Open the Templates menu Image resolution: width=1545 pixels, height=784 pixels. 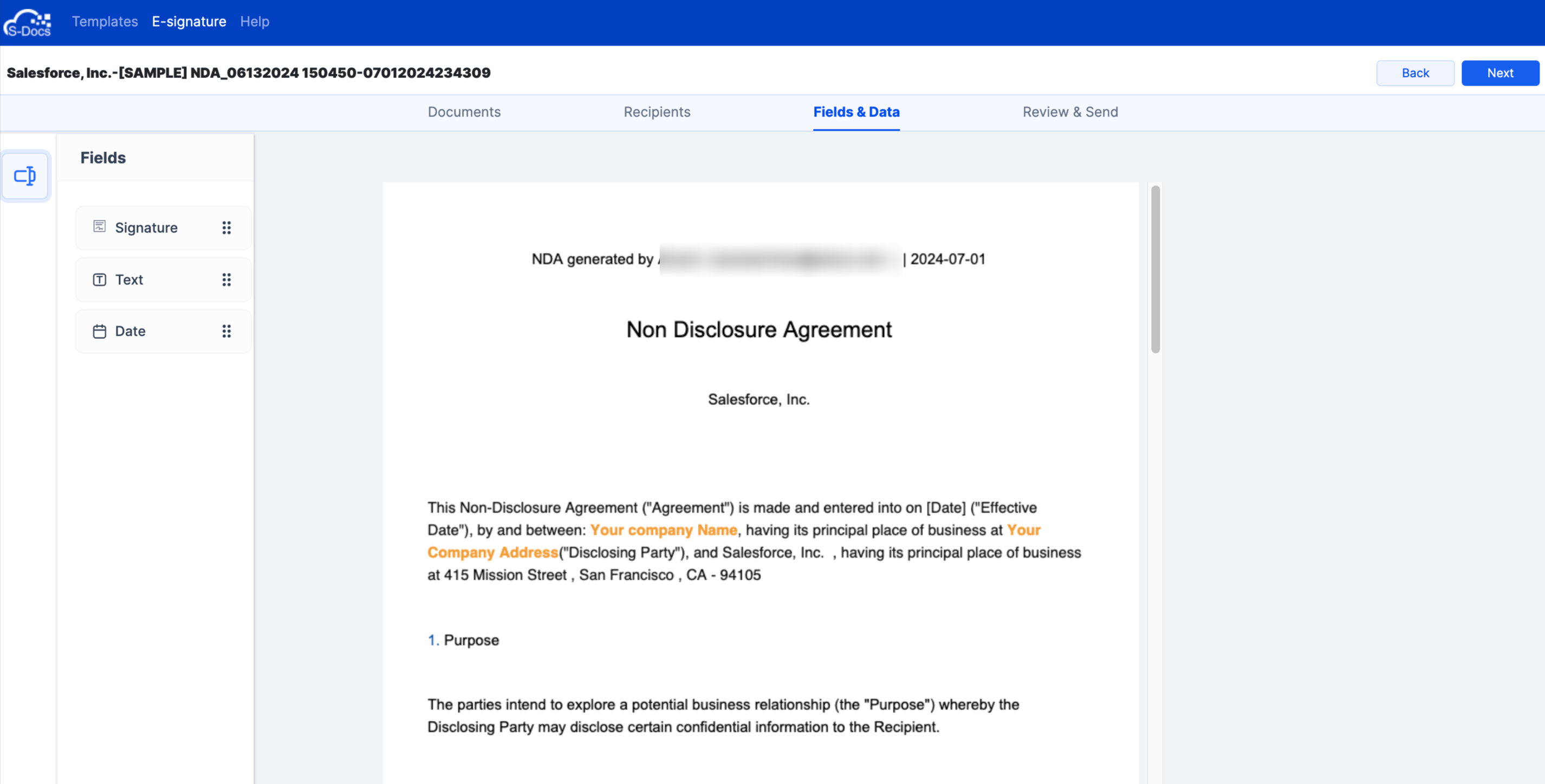click(x=105, y=22)
